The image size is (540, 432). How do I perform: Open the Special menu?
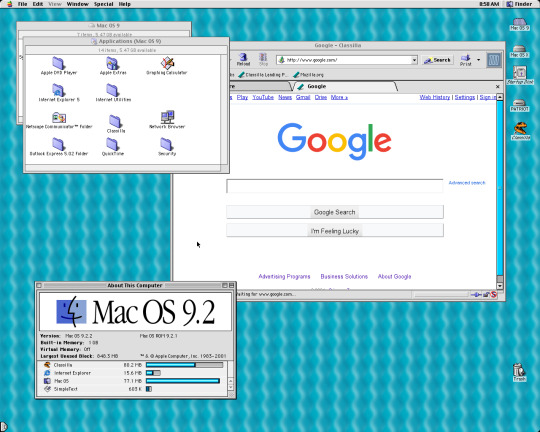point(103,4)
